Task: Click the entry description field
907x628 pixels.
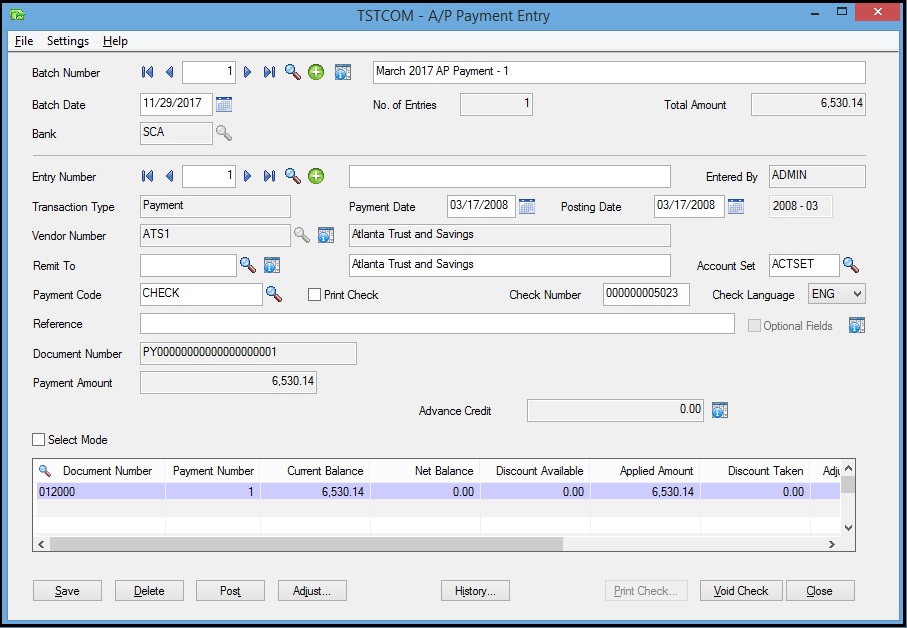Action: pos(510,176)
